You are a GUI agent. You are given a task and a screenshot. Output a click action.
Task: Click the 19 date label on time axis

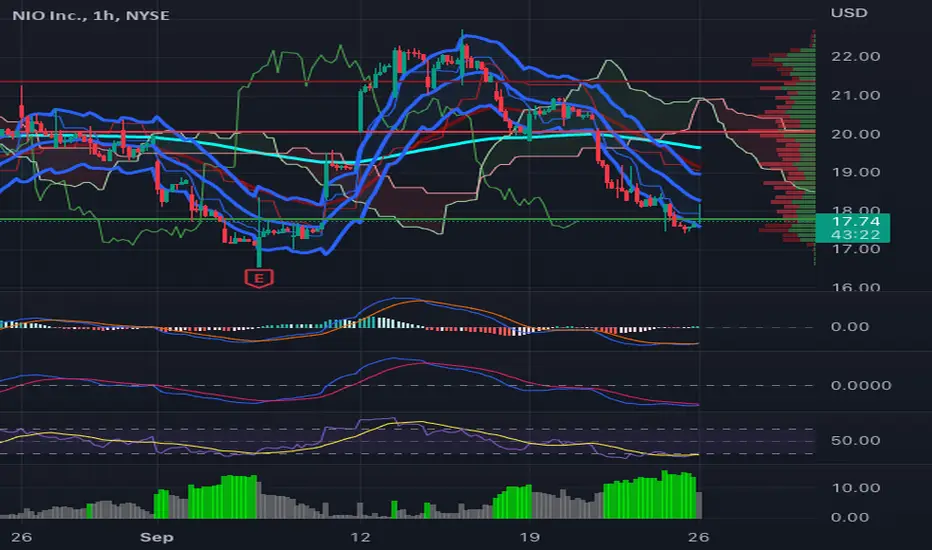(529, 538)
